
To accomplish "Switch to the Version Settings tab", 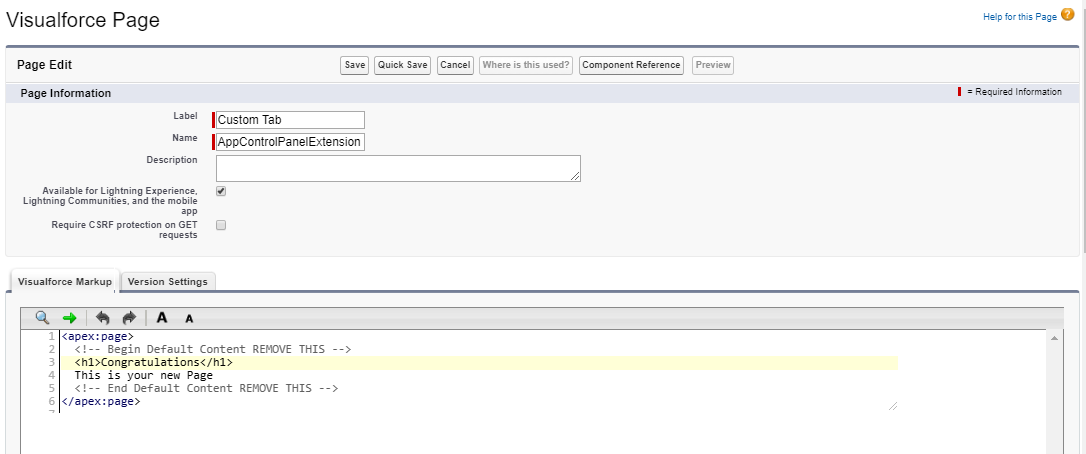I will pyautogui.click(x=168, y=282).
